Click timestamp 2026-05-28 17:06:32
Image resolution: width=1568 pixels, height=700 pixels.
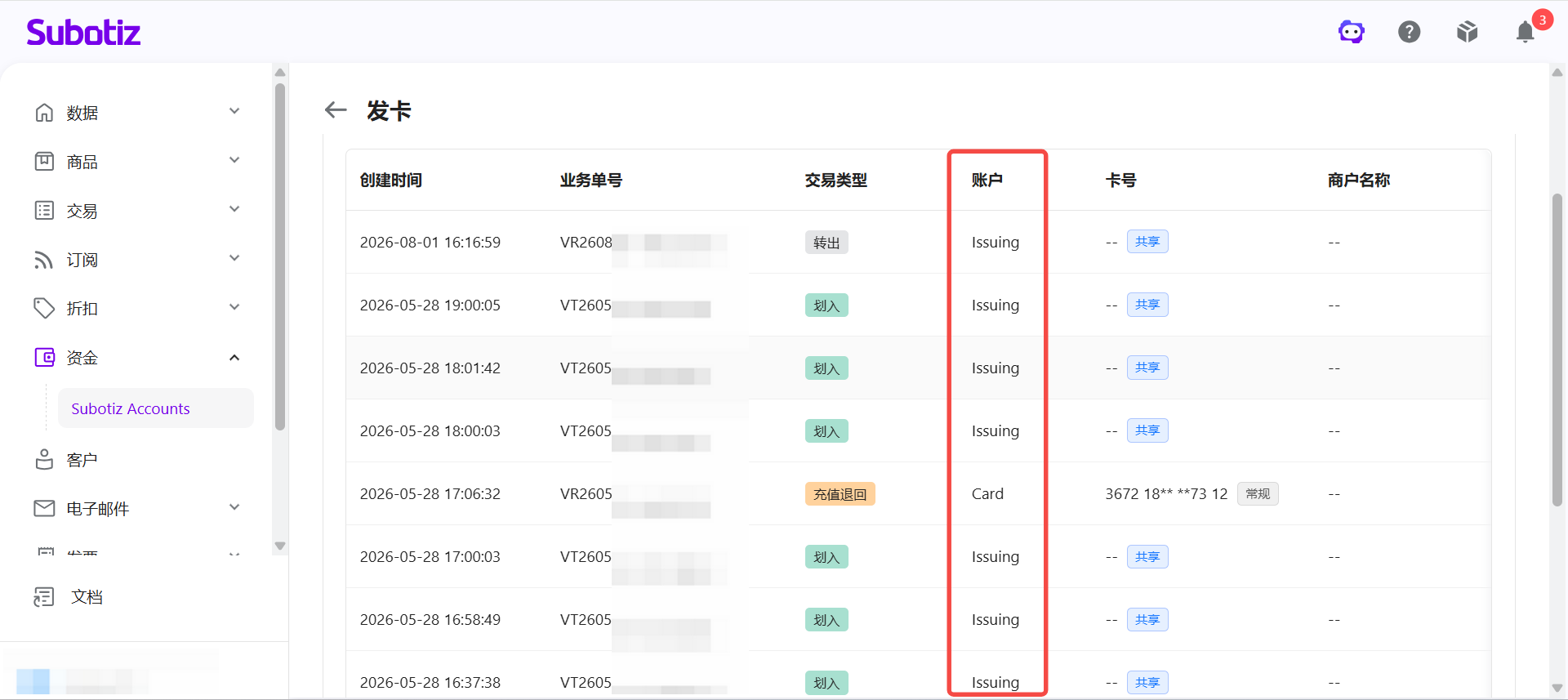[430, 493]
